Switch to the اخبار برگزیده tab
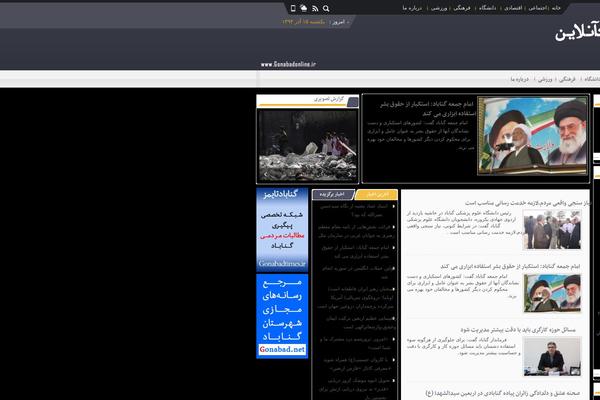The image size is (600, 400). (333, 194)
